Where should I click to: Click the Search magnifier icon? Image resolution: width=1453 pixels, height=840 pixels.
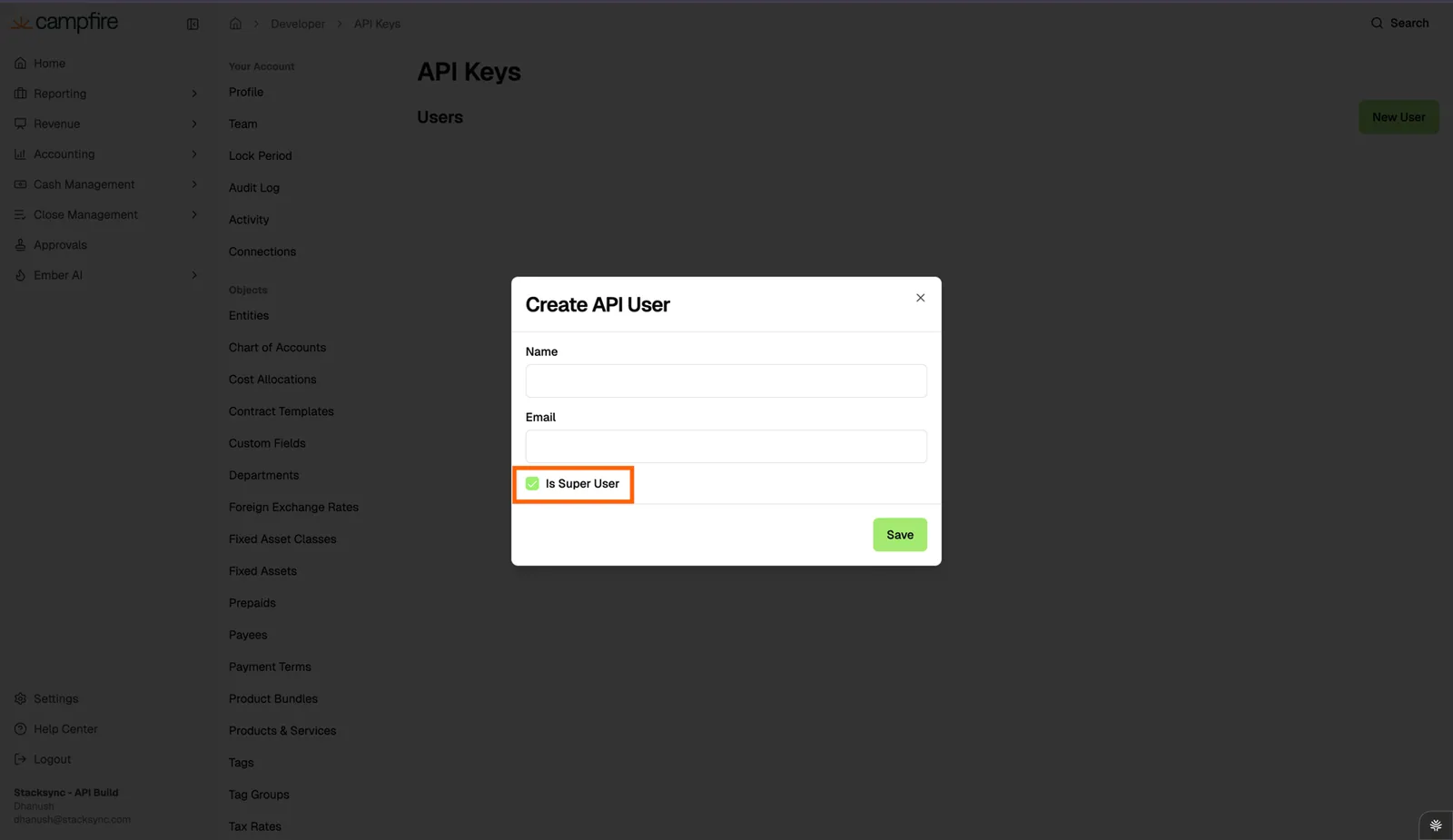(1377, 24)
